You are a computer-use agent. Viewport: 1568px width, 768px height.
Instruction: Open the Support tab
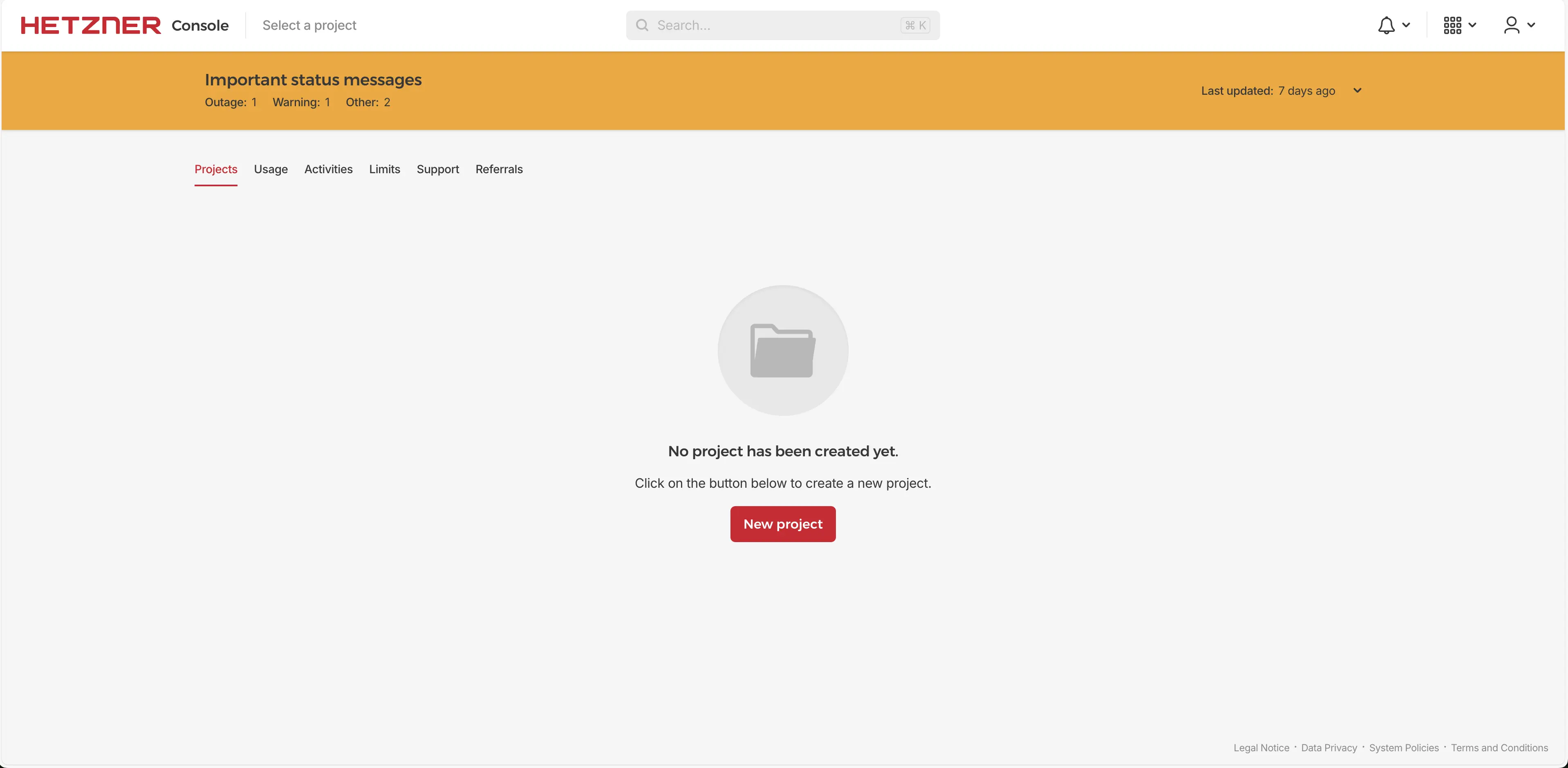438,169
